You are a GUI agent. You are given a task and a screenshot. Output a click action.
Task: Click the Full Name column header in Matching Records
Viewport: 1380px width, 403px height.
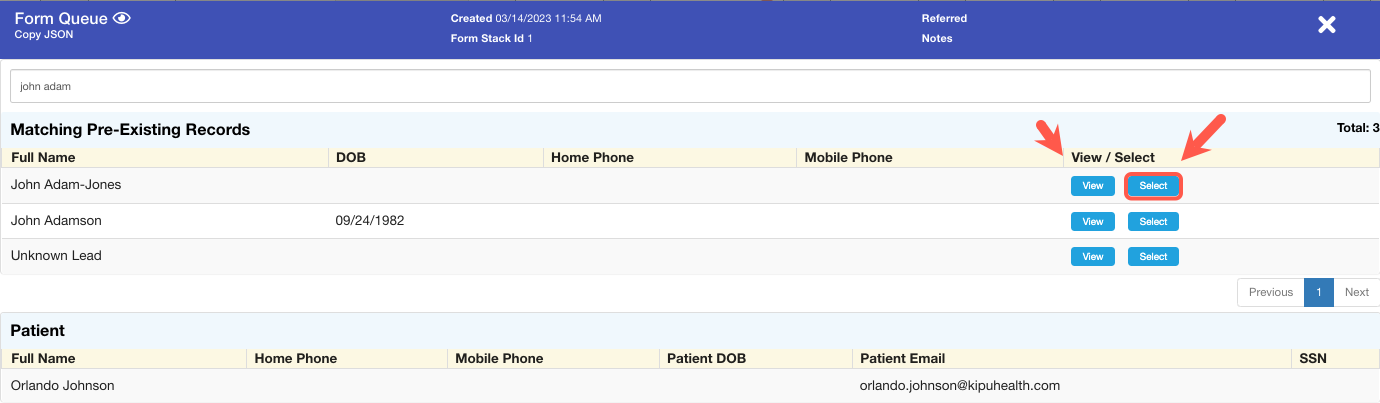[43, 157]
